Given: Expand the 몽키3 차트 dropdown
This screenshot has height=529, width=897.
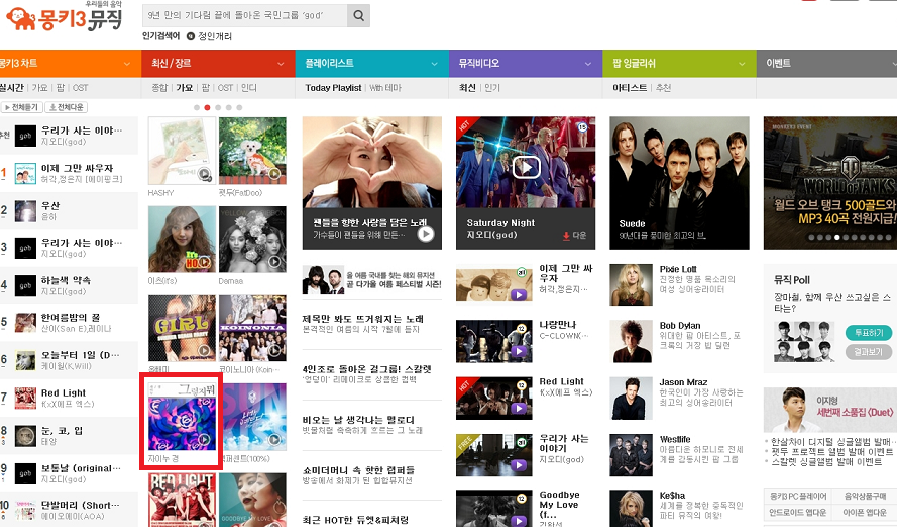Looking at the screenshot, I should [x=127, y=64].
